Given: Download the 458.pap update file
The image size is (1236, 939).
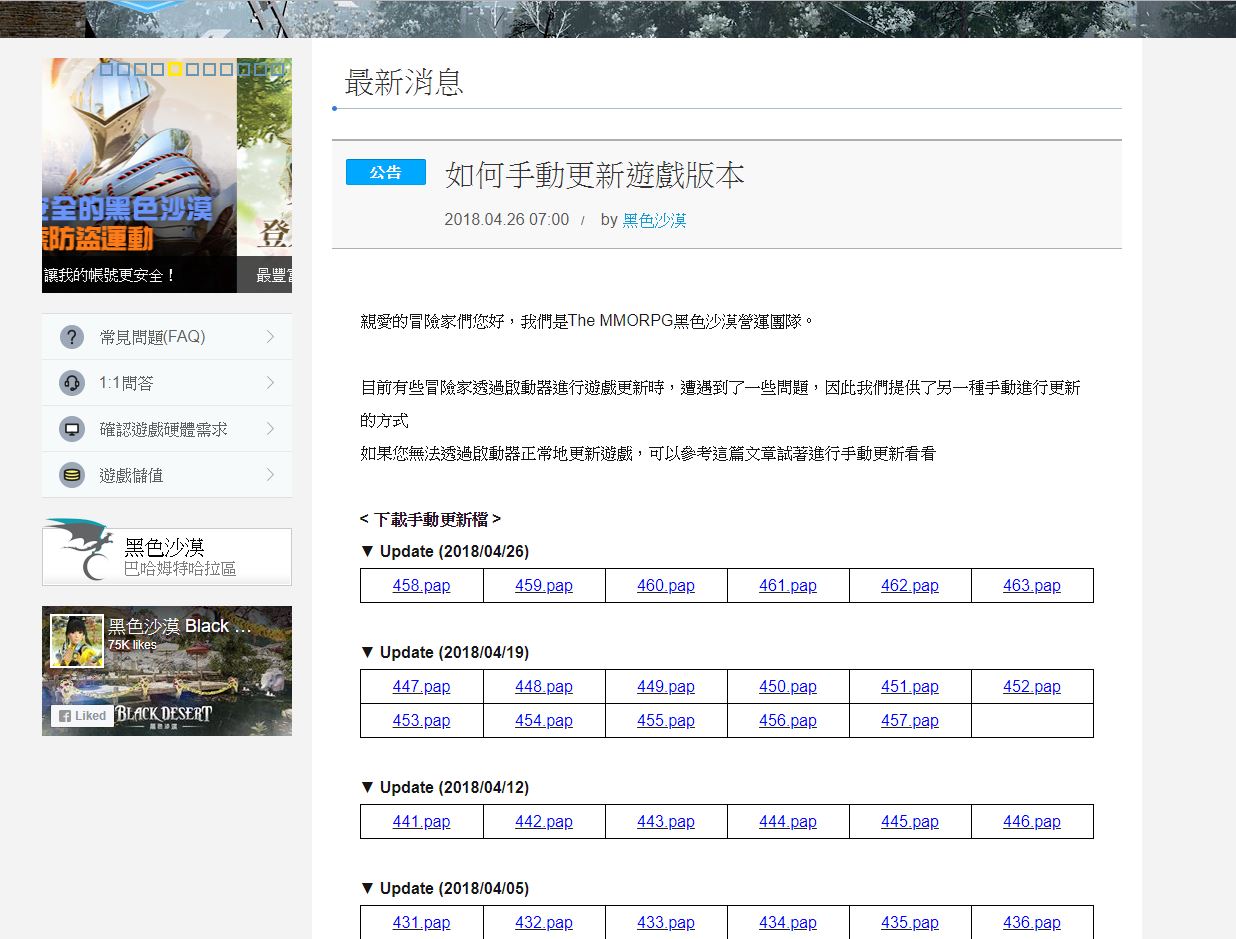Looking at the screenshot, I should tap(422, 586).
